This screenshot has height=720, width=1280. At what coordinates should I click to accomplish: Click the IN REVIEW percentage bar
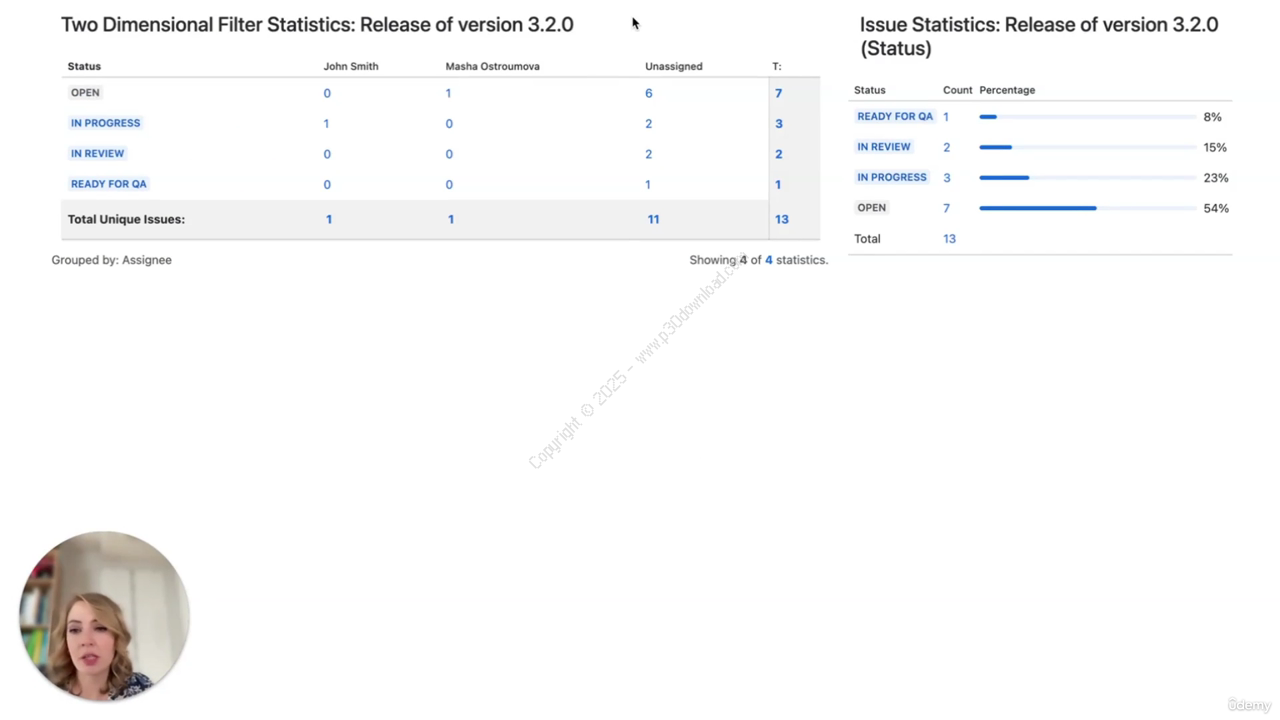[x=1088, y=147]
